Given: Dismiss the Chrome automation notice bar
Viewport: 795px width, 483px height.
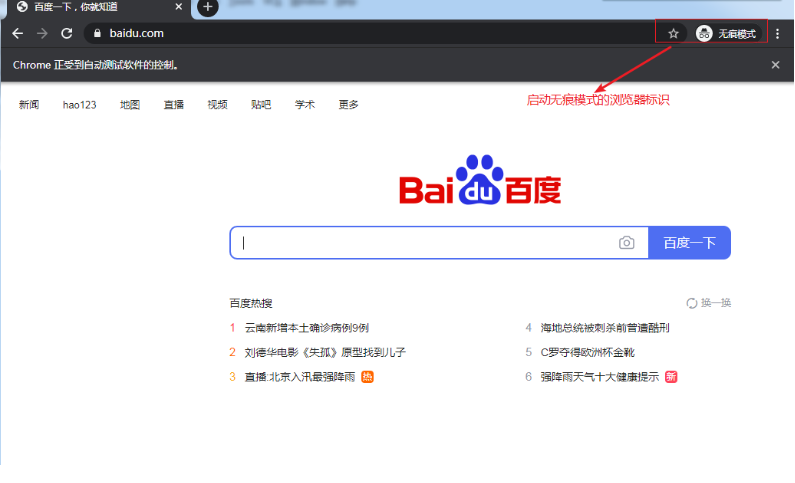Looking at the screenshot, I should click(775, 65).
